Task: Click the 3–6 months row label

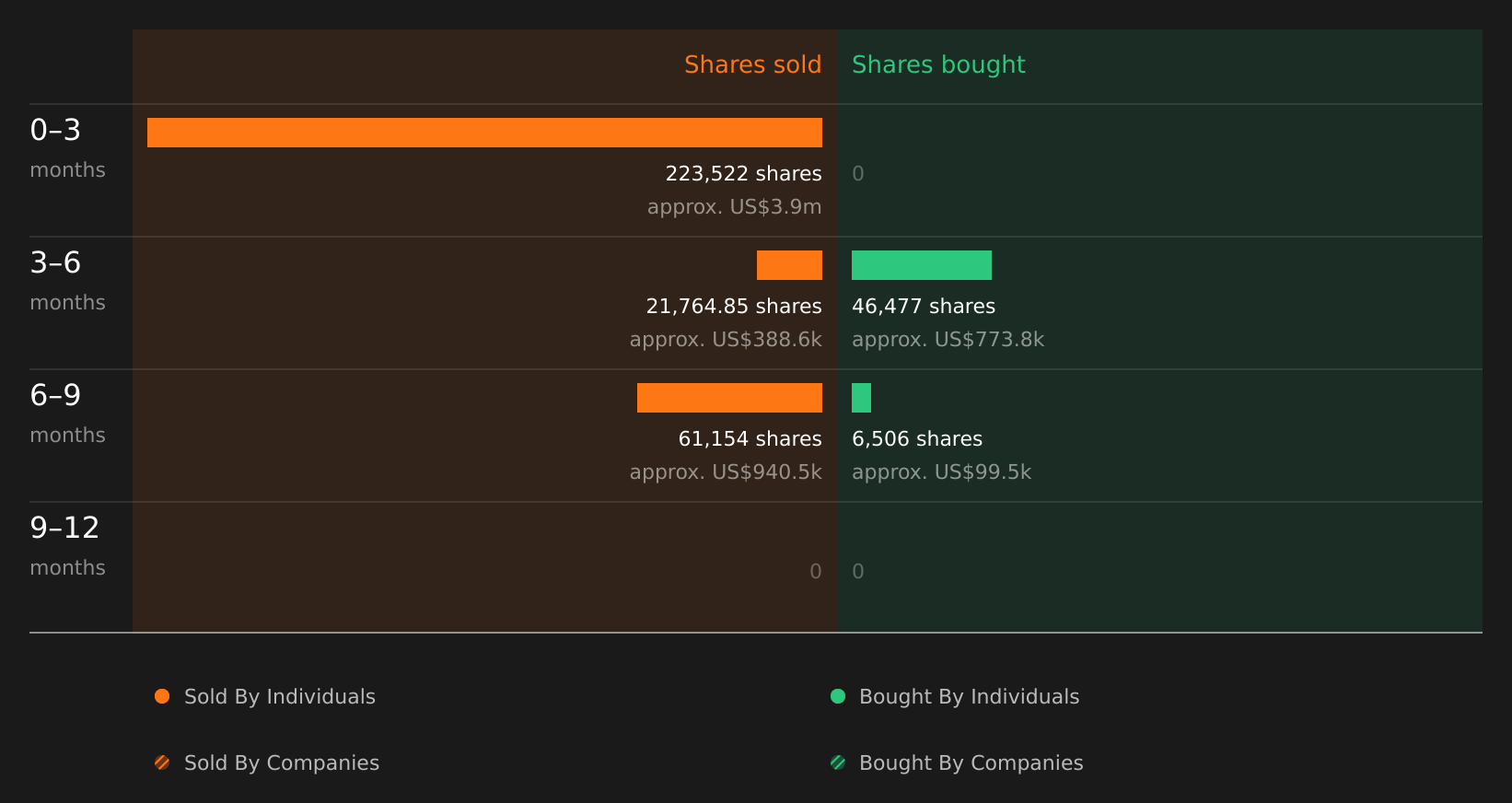Action: point(67,280)
